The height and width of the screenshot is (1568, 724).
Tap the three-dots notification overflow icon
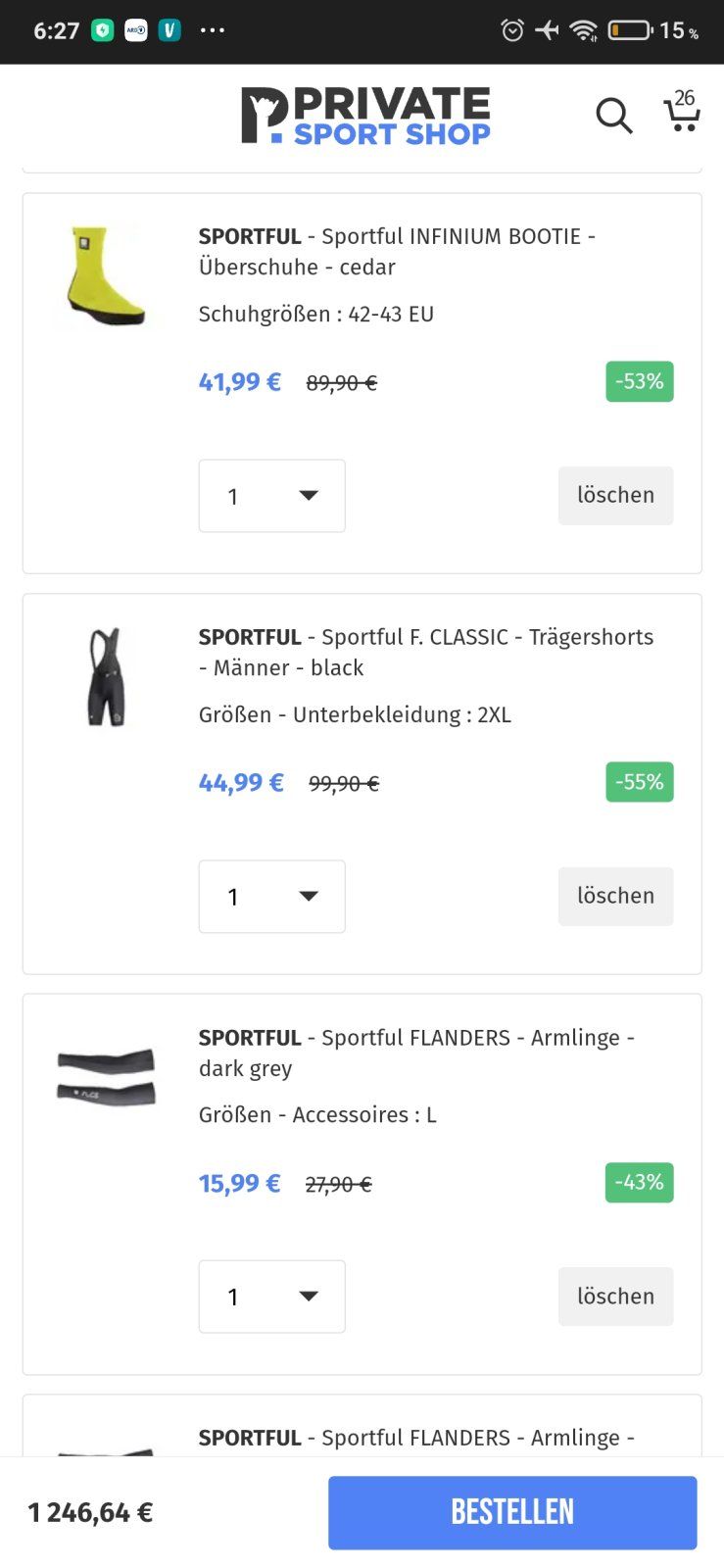[213, 30]
